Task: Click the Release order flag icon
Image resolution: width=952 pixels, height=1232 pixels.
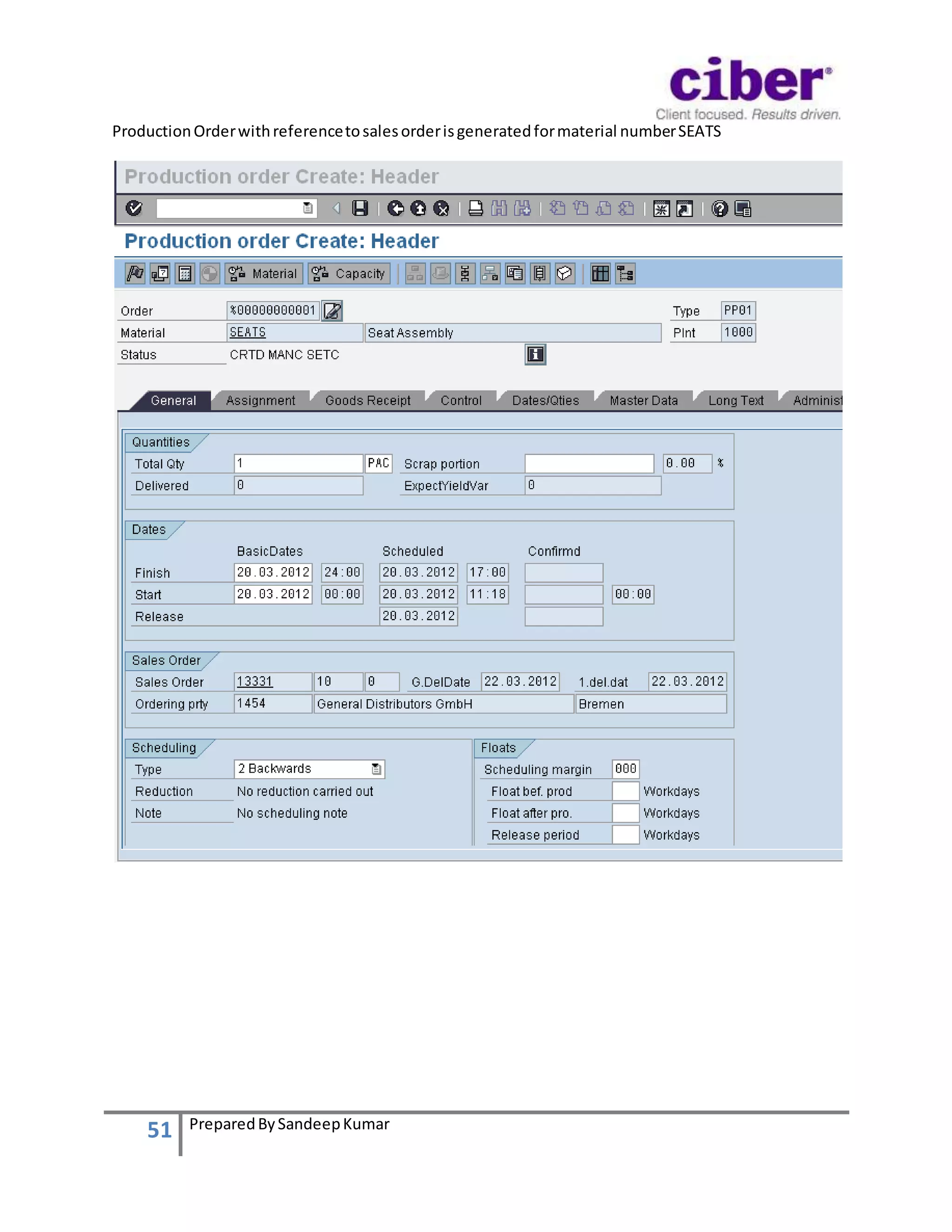Action: [x=135, y=273]
